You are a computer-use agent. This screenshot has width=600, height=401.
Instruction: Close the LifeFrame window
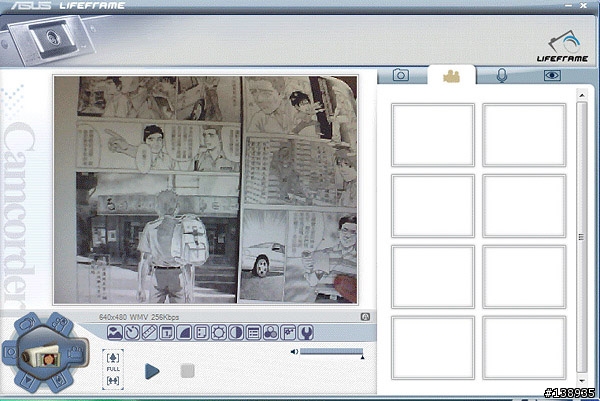(x=584, y=5)
